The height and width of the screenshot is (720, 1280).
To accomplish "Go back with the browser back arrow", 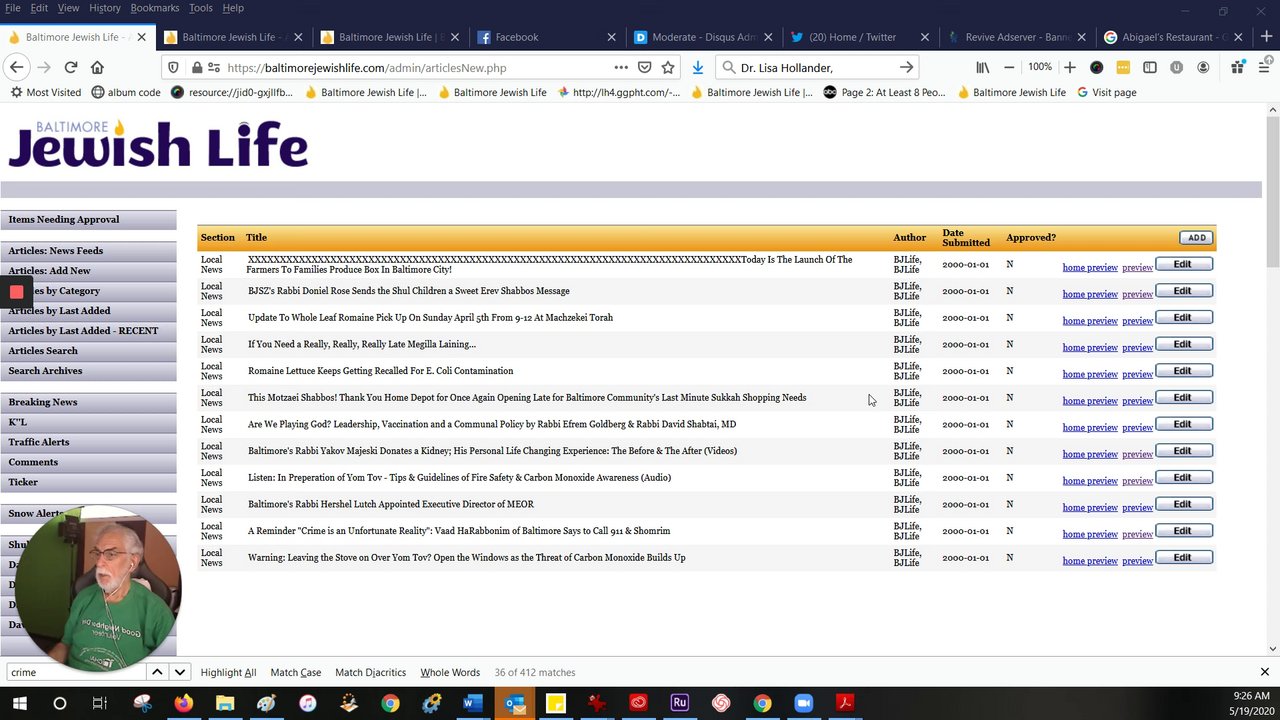I will point(17,67).
